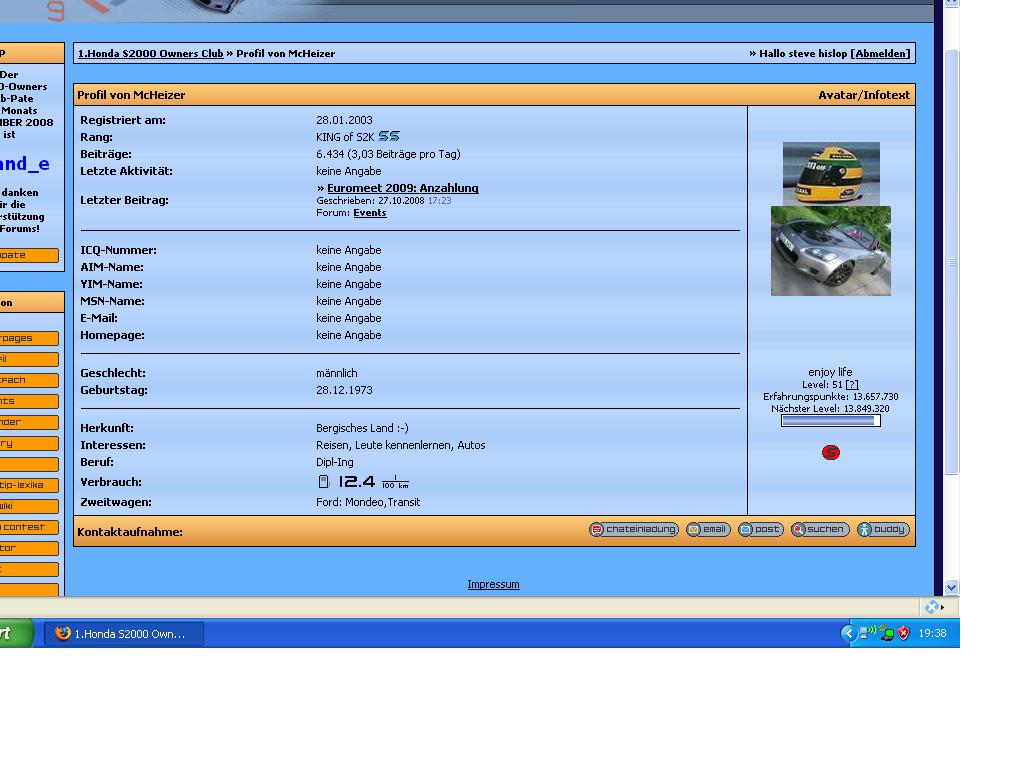The width and height of the screenshot is (1024, 768).
Task: Go to the Events forum link
Action: (369, 213)
